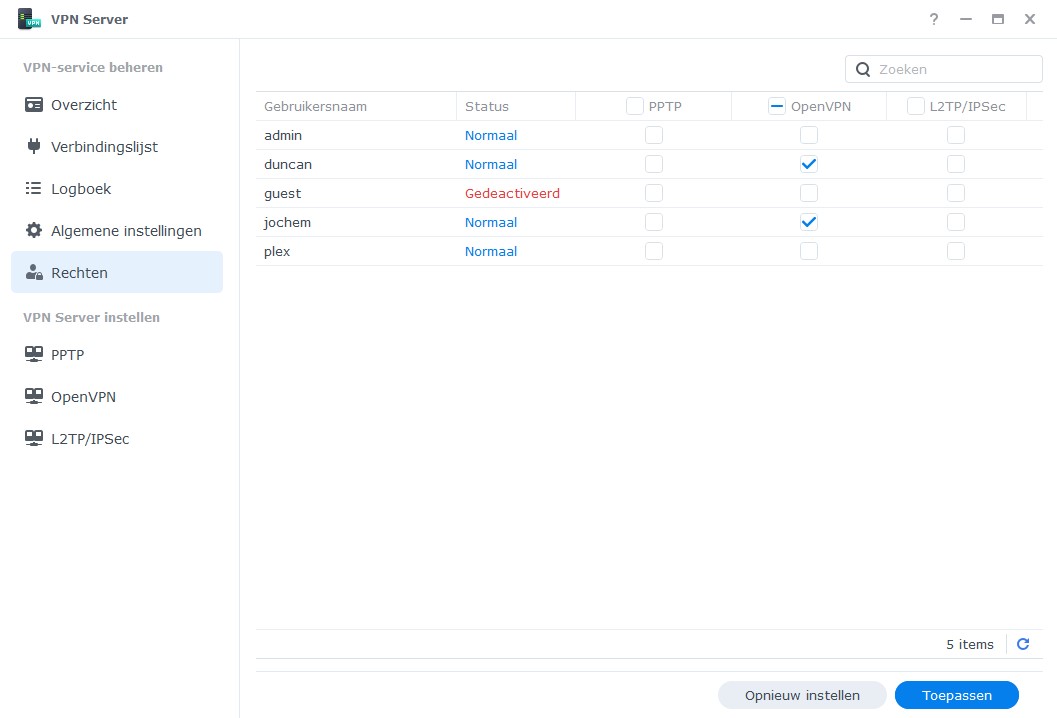
Task: Enable L2TP/IPSec for admin
Action: [956, 135]
